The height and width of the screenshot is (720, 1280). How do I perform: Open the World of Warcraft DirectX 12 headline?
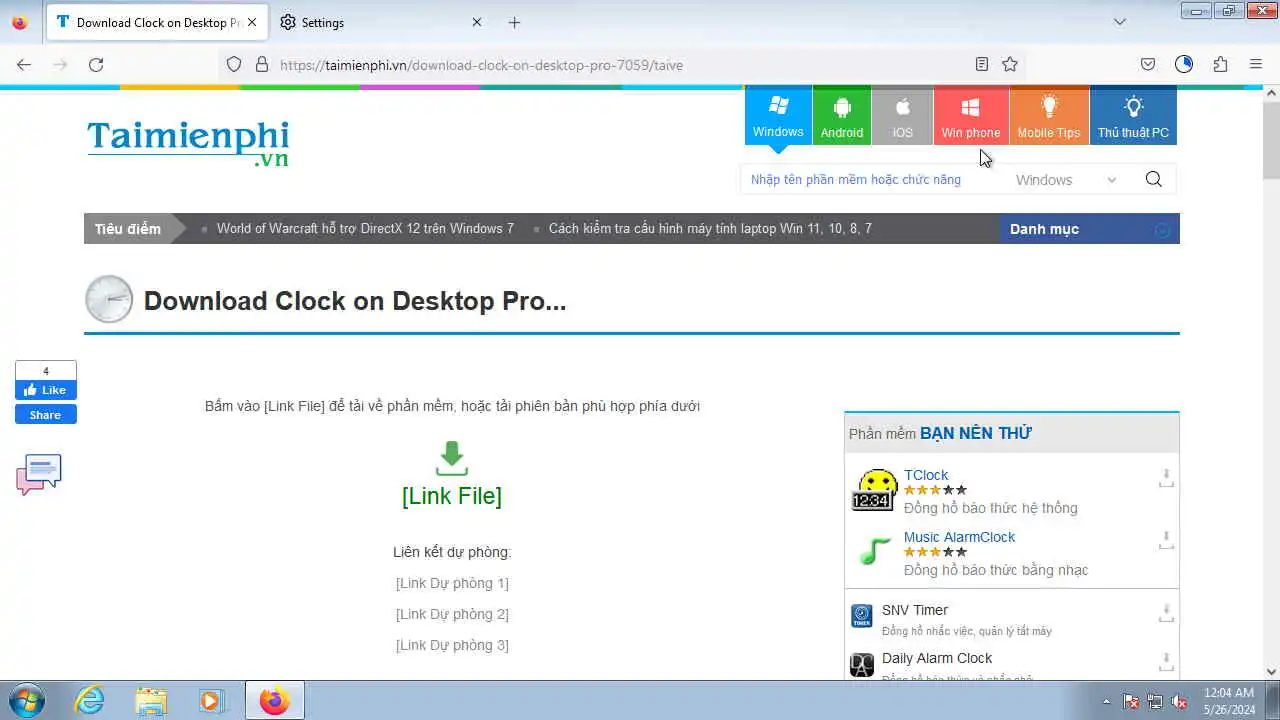pyautogui.click(x=365, y=229)
